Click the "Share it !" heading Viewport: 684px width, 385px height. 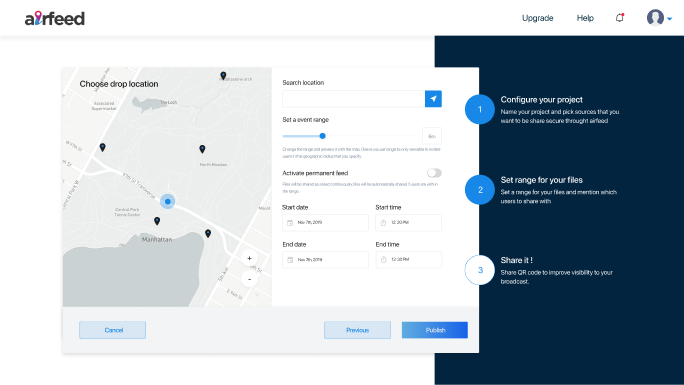tap(516, 260)
